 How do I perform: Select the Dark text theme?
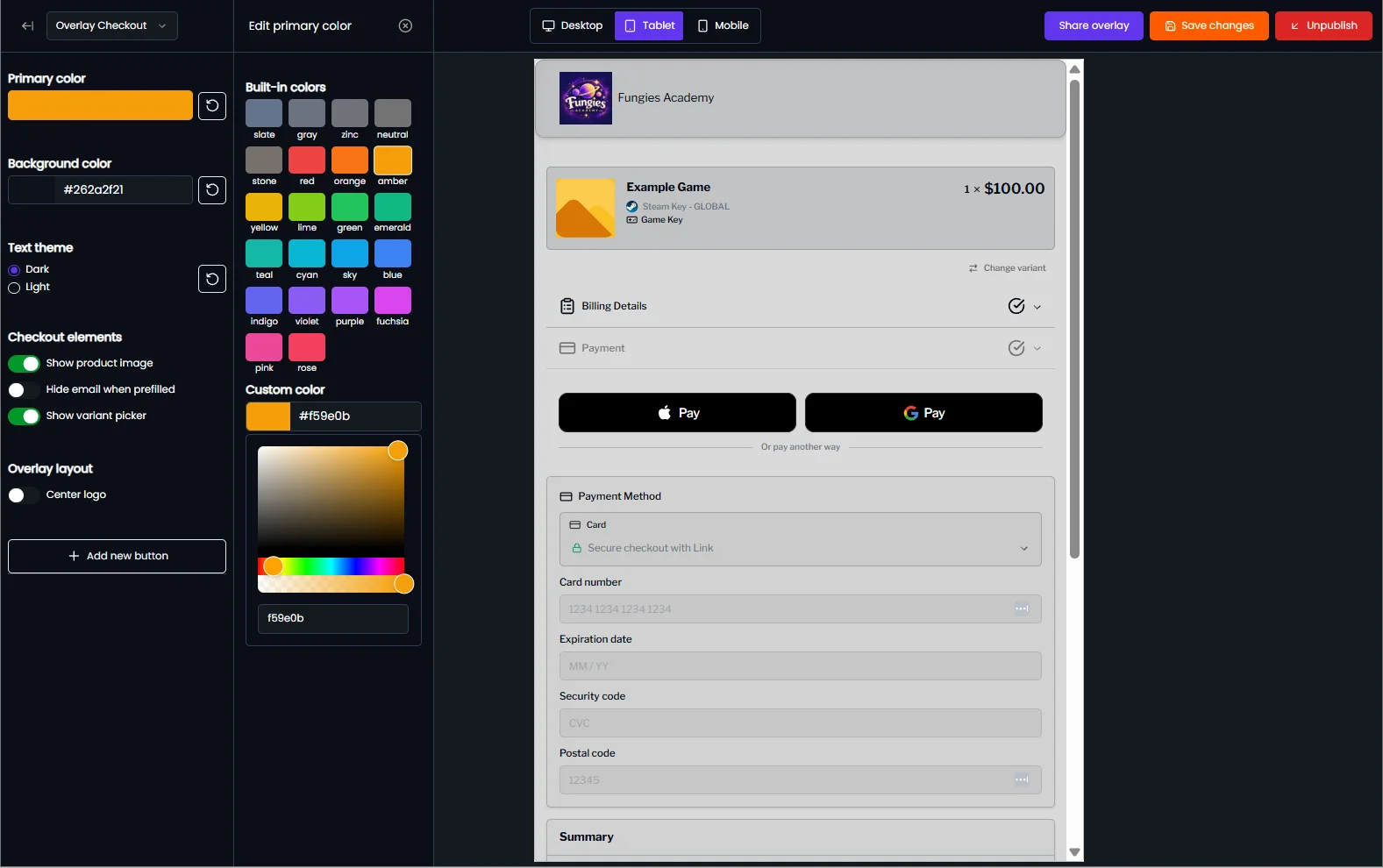click(x=14, y=270)
